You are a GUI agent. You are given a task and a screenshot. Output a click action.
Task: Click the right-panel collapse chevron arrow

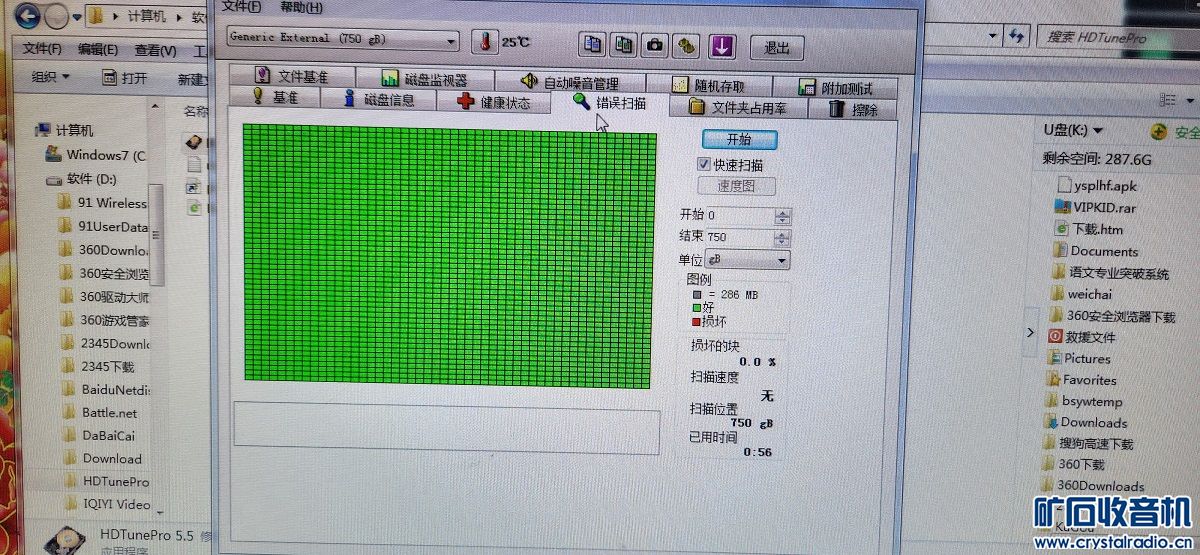point(1030,333)
